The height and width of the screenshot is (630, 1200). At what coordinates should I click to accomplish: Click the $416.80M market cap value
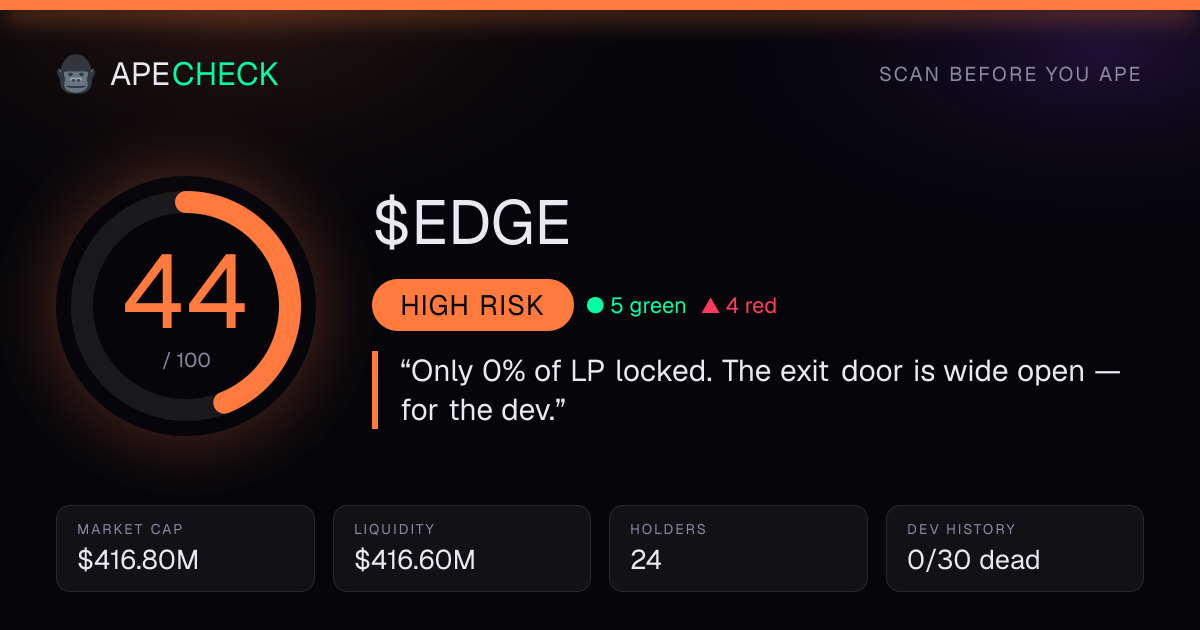tap(138, 560)
